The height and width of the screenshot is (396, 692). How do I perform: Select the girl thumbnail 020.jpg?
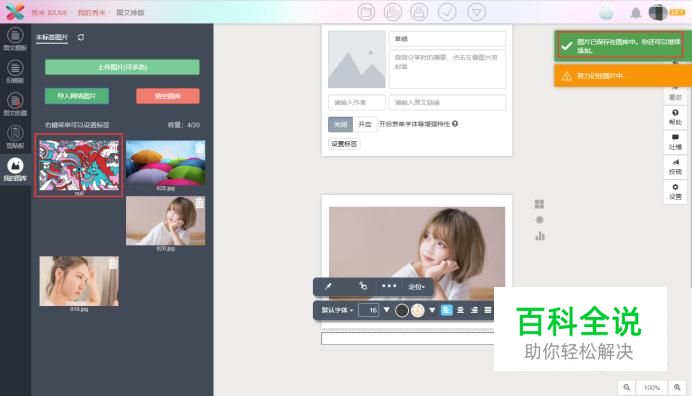pos(165,221)
